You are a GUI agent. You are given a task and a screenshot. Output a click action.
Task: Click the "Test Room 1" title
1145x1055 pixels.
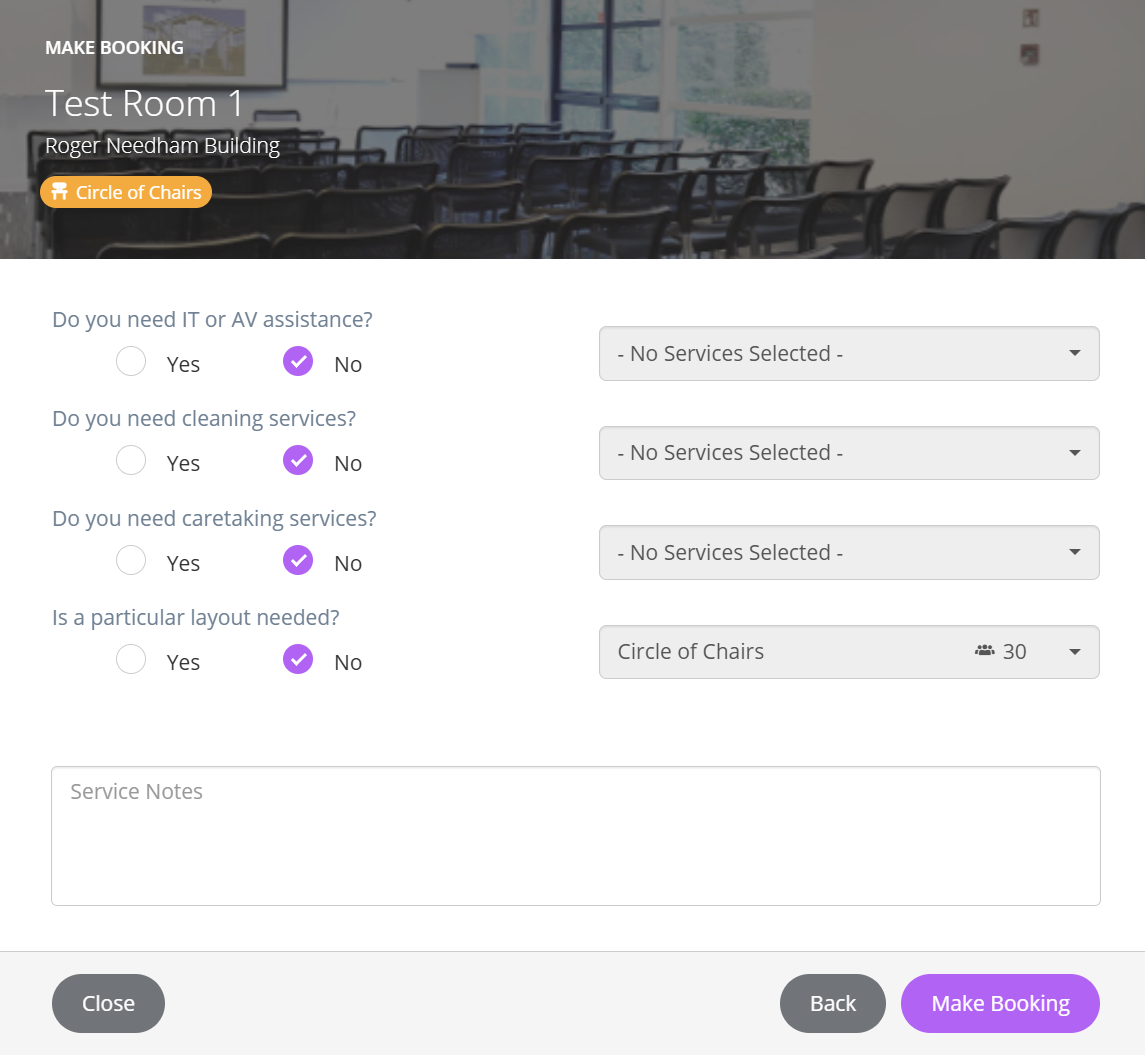pyautogui.click(x=144, y=103)
